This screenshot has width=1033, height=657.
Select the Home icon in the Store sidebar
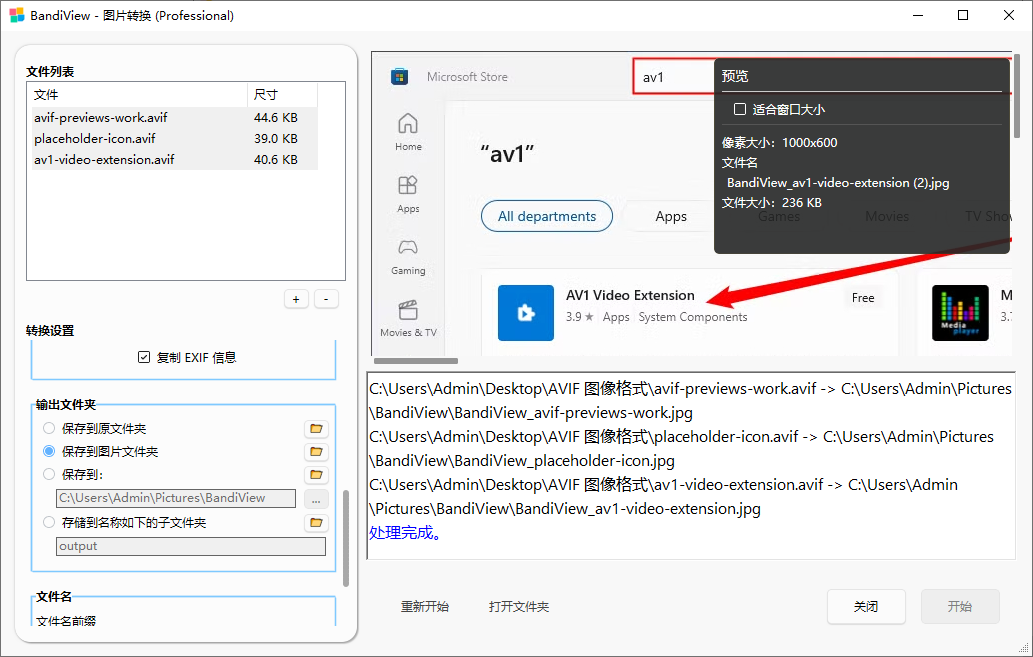(x=408, y=126)
